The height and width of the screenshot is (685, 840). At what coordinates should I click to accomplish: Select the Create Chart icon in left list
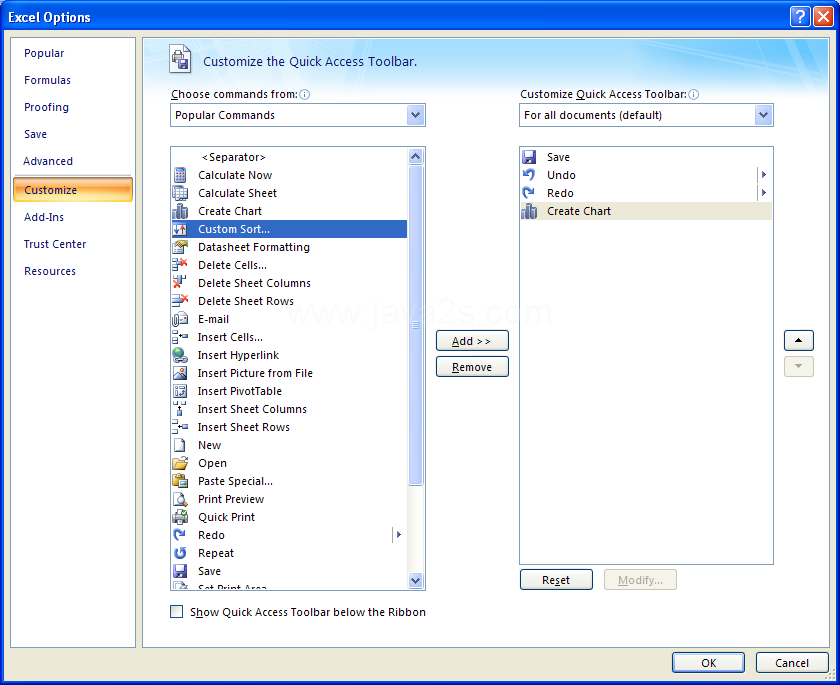(180, 211)
